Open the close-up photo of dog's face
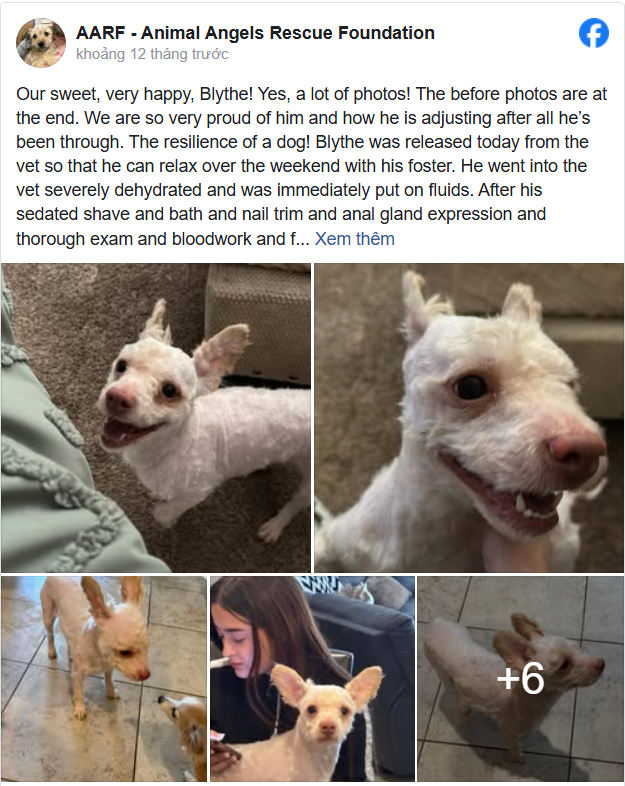The height and width of the screenshot is (786, 625). coord(469,418)
